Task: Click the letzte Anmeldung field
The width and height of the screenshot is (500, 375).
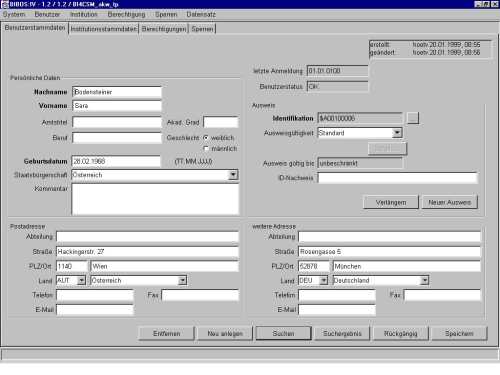Action: pyautogui.click(x=337, y=71)
